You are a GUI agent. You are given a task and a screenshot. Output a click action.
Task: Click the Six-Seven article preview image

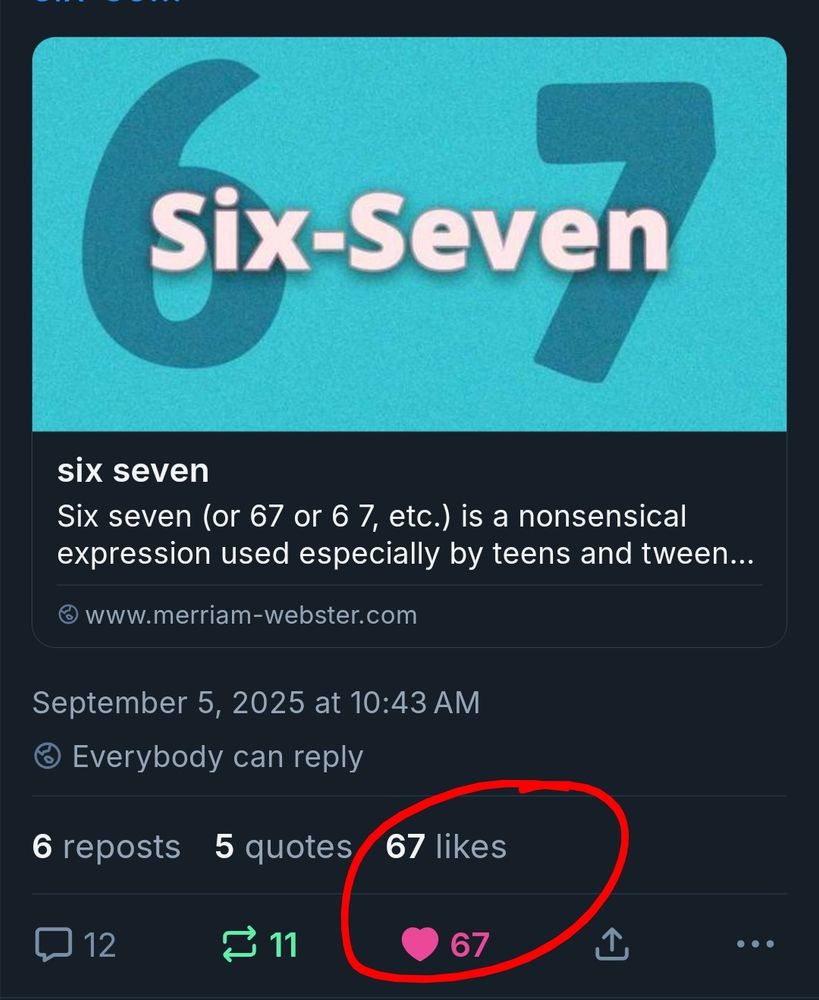click(x=410, y=235)
